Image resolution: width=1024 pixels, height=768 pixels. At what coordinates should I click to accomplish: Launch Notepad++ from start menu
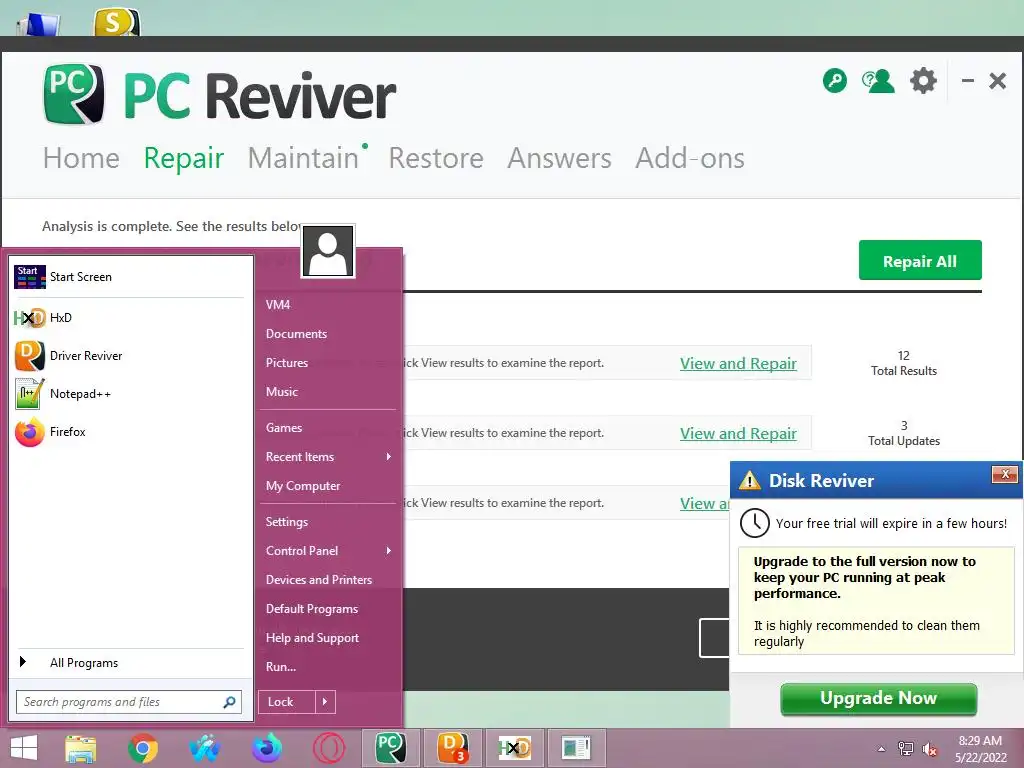point(30,394)
